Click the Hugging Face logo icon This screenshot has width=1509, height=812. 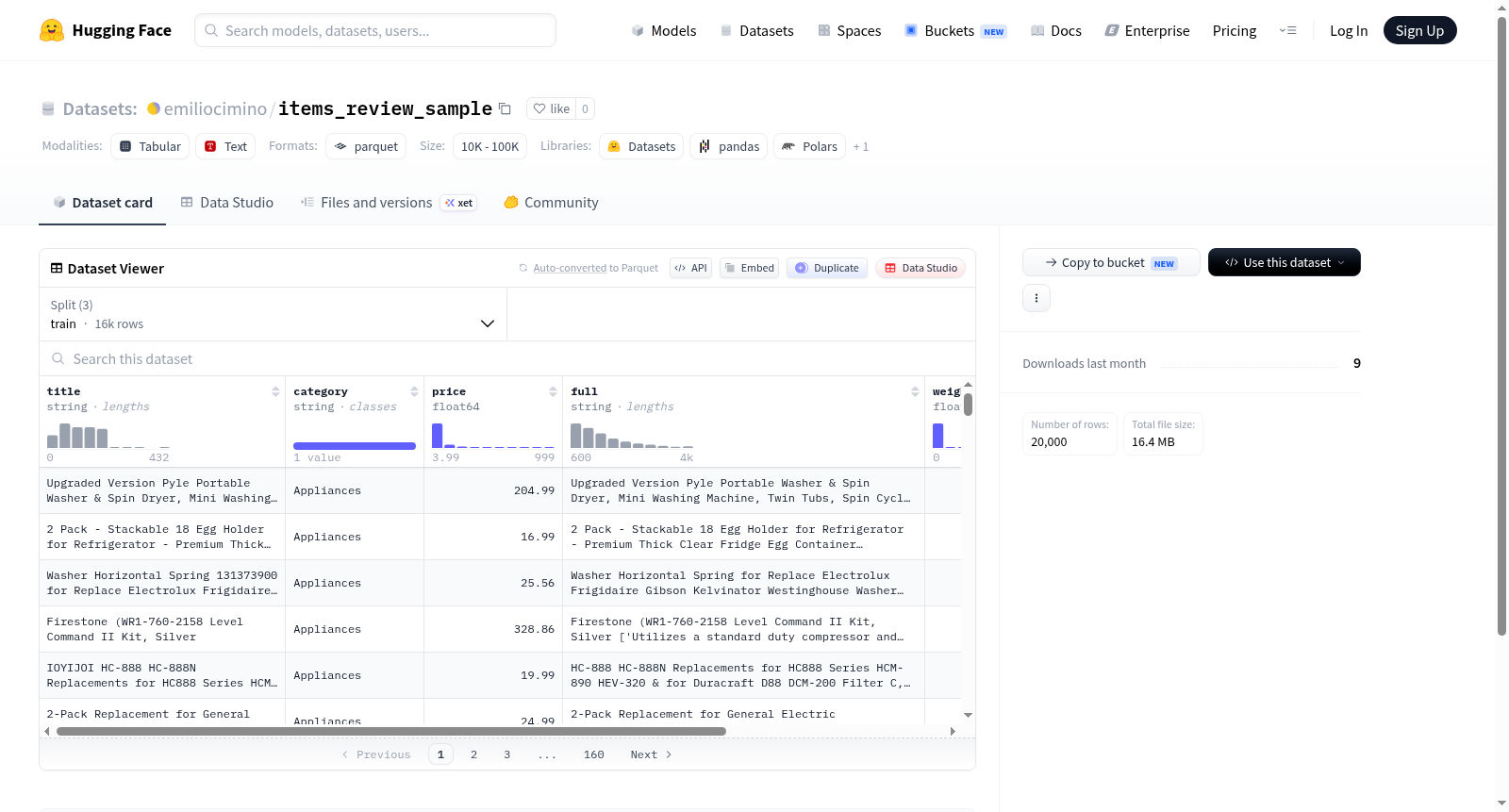tap(52, 30)
